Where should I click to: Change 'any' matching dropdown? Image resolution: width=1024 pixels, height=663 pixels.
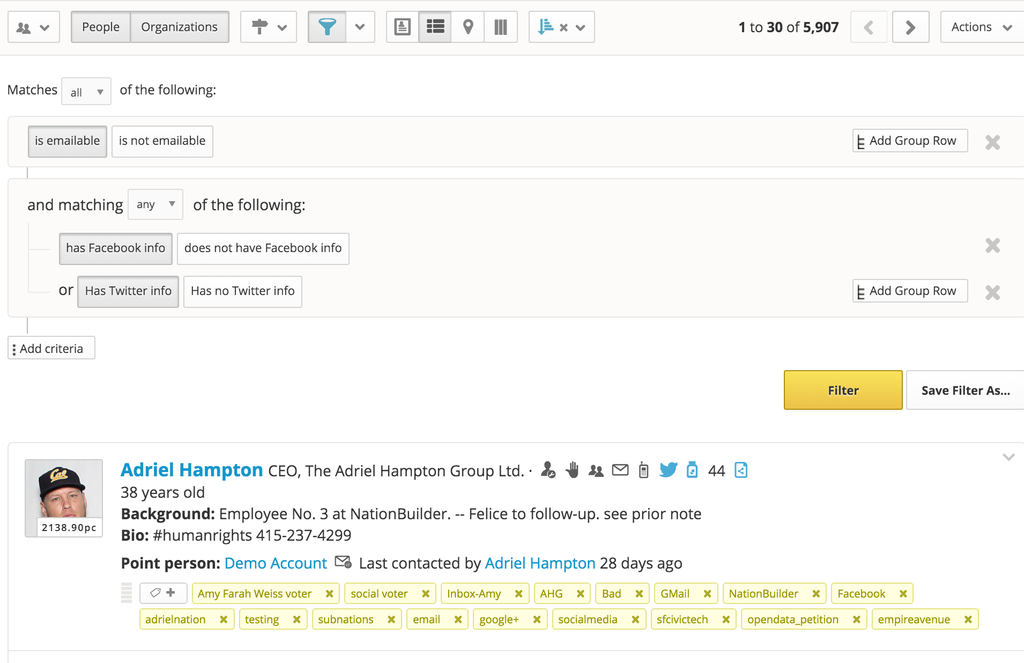point(155,204)
